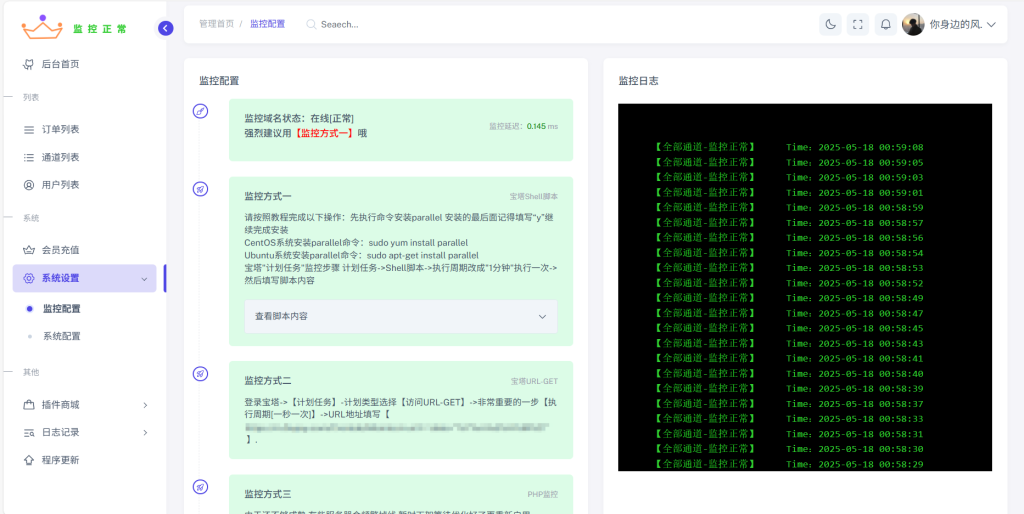The height and width of the screenshot is (514, 1024).
Task: Open 程序更新 menu item
Action: pos(60,460)
